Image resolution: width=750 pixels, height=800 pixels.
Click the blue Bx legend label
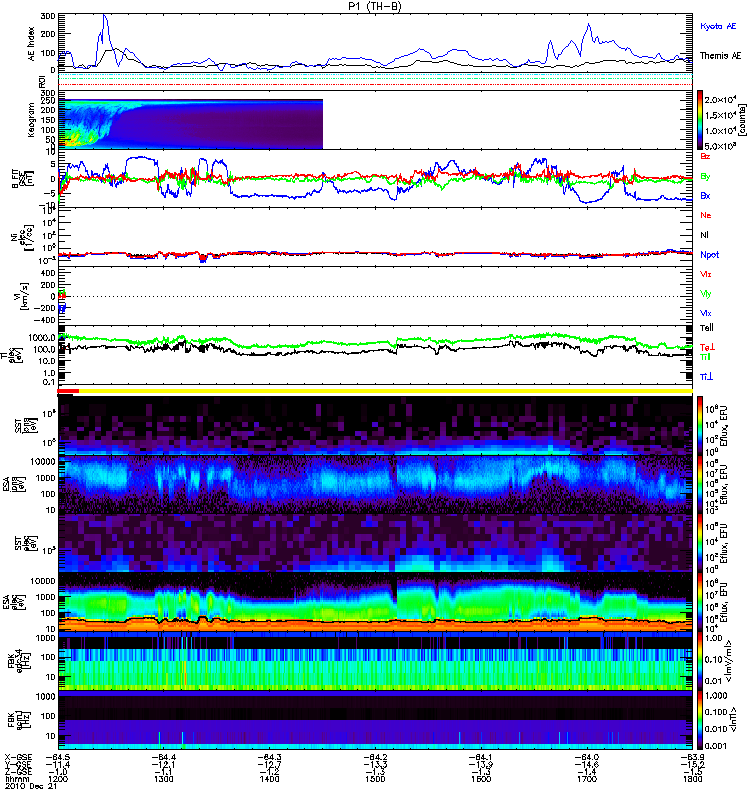tap(706, 196)
